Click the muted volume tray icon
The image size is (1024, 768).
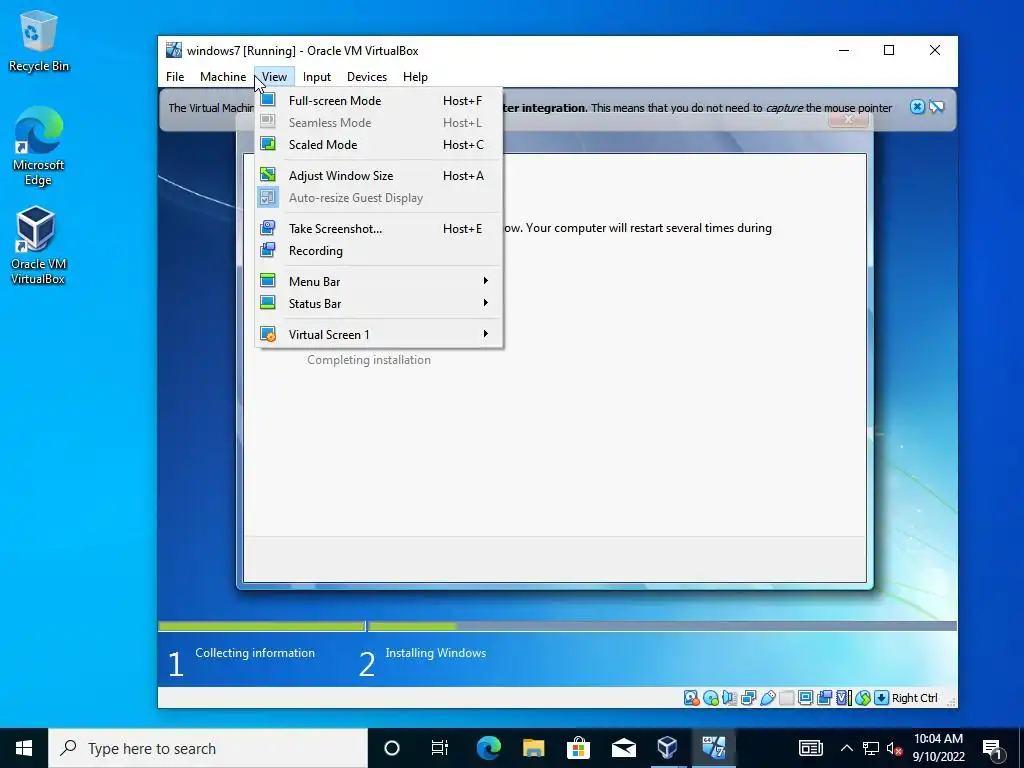[x=895, y=748]
